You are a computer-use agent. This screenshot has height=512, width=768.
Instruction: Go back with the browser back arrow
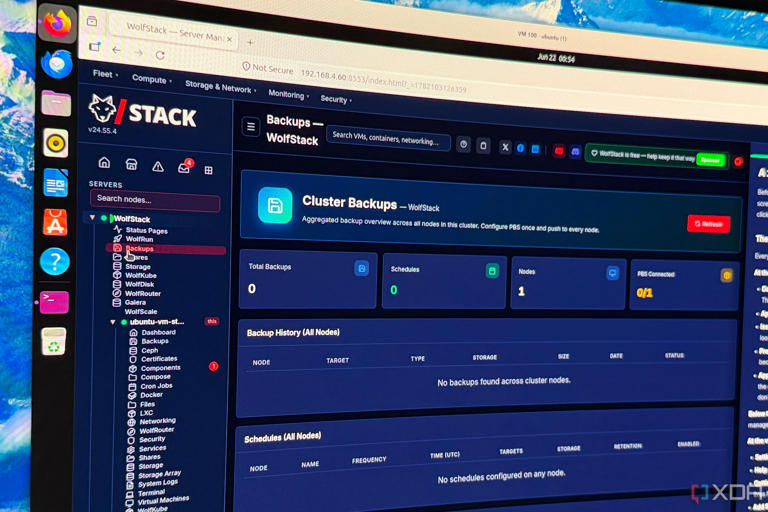point(116,50)
